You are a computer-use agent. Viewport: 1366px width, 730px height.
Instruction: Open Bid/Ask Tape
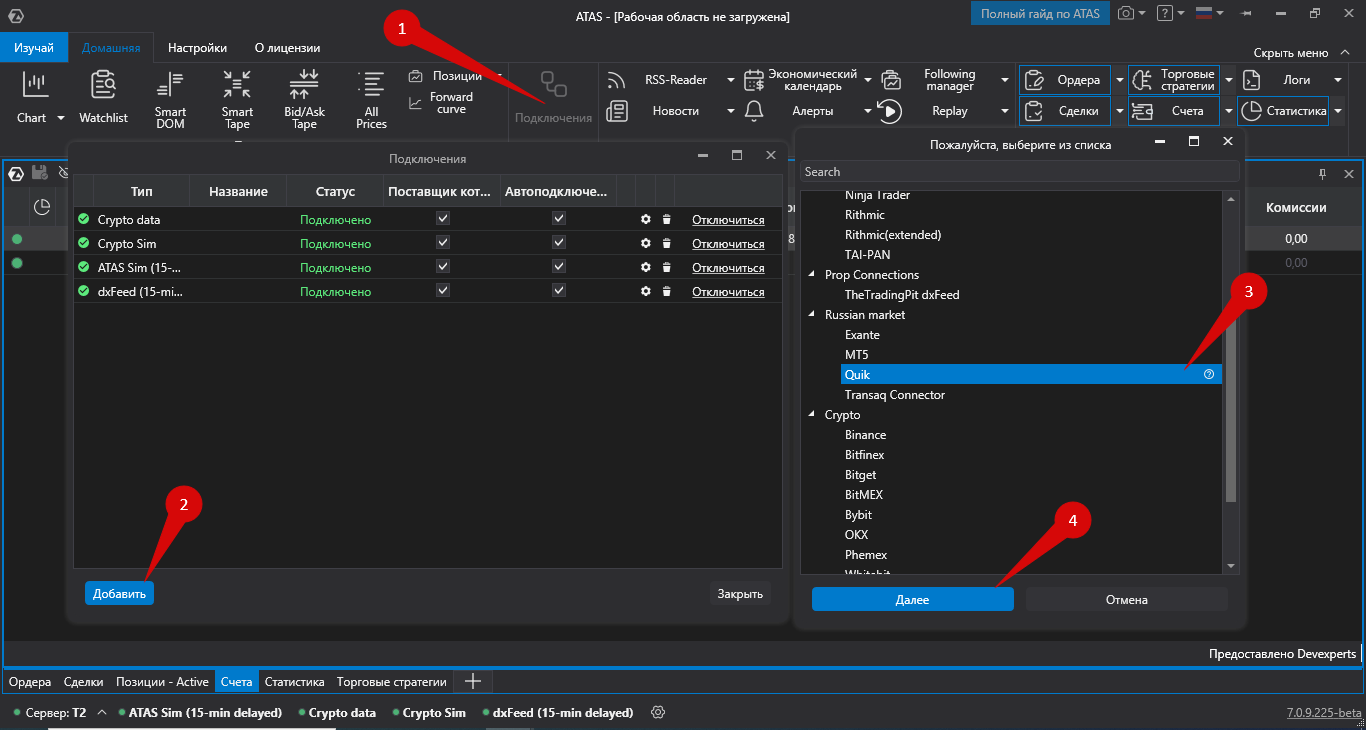pyautogui.click(x=304, y=100)
